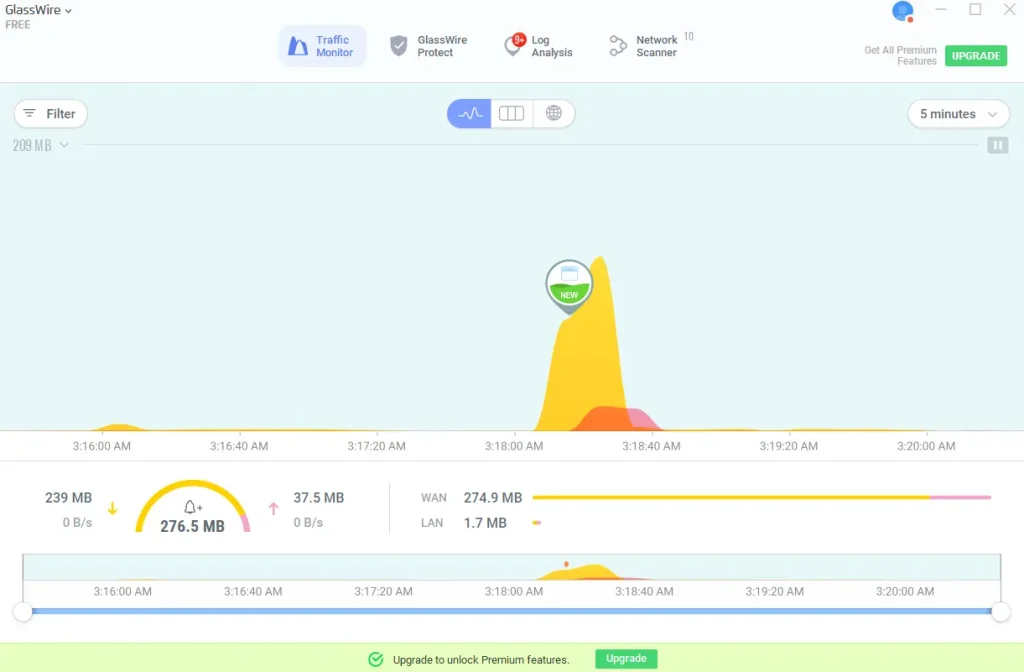
Task: Click the bottom green Upgrade button
Action: click(x=626, y=658)
